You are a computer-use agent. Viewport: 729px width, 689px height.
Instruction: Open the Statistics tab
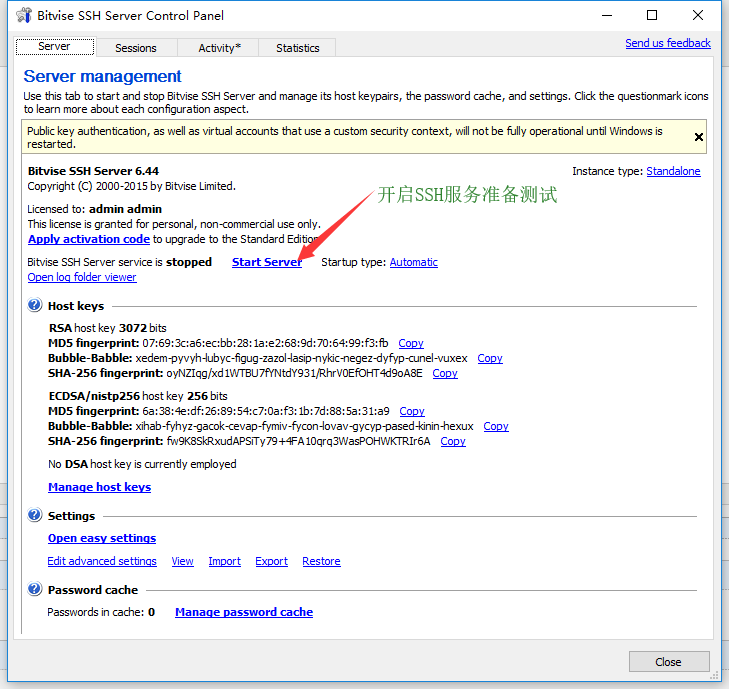(x=298, y=48)
